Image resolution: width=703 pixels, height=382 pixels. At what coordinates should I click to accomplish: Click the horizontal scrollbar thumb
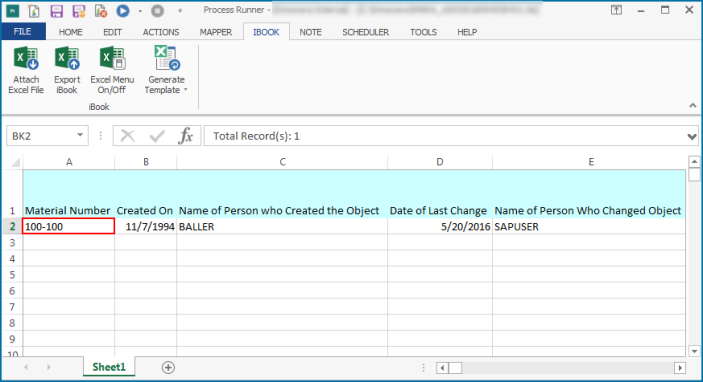click(x=455, y=368)
